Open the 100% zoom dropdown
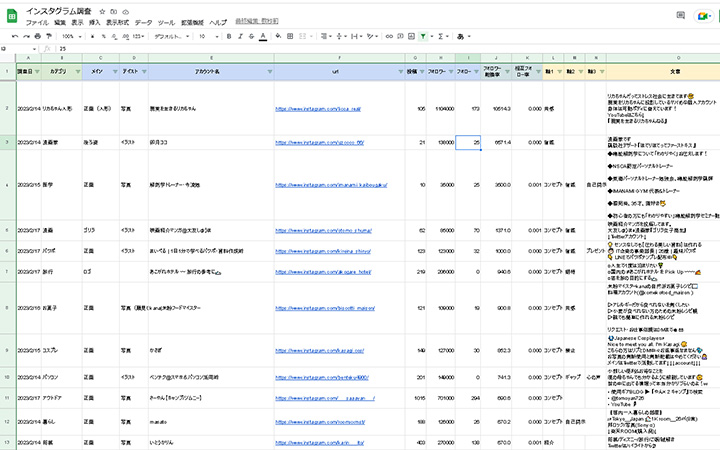The width and height of the screenshot is (720, 450). pos(70,36)
